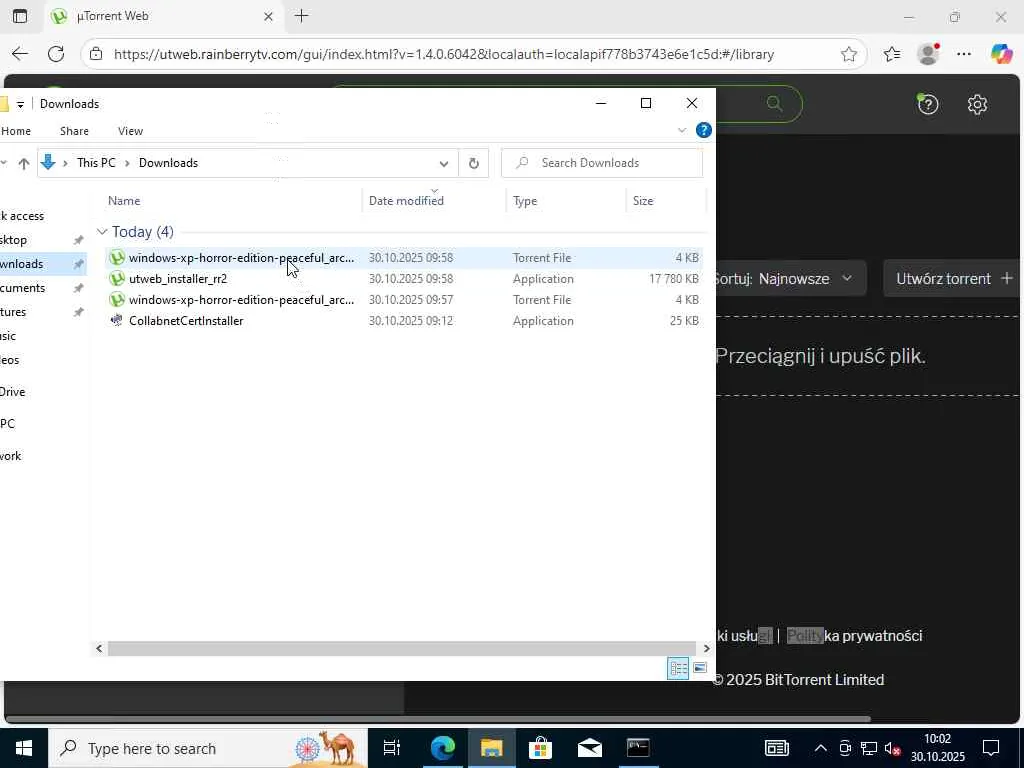Open the View ribbon tab

click(x=130, y=131)
